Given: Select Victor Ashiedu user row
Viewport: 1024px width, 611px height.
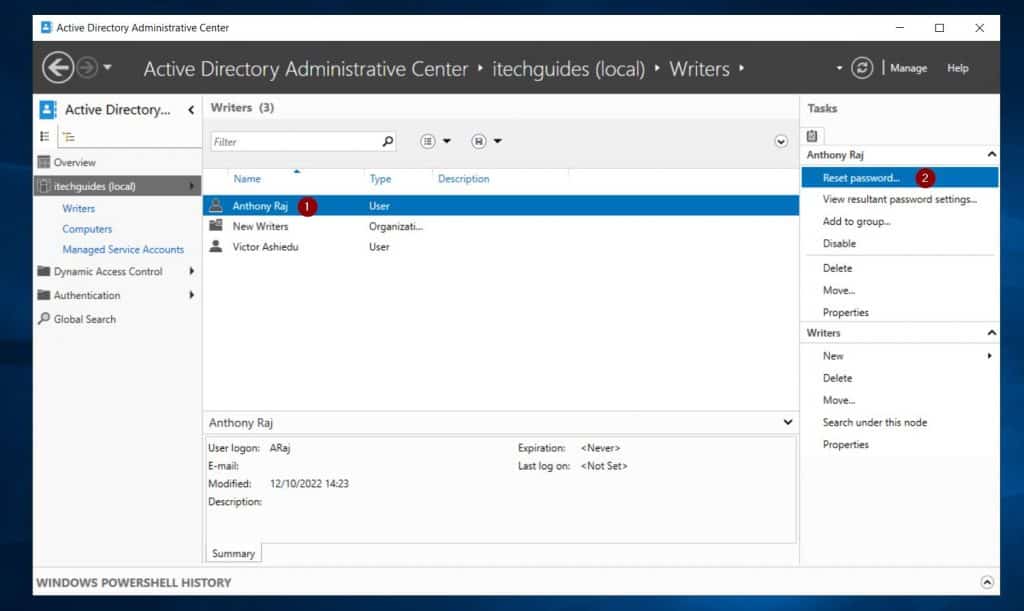Looking at the screenshot, I should [500, 247].
